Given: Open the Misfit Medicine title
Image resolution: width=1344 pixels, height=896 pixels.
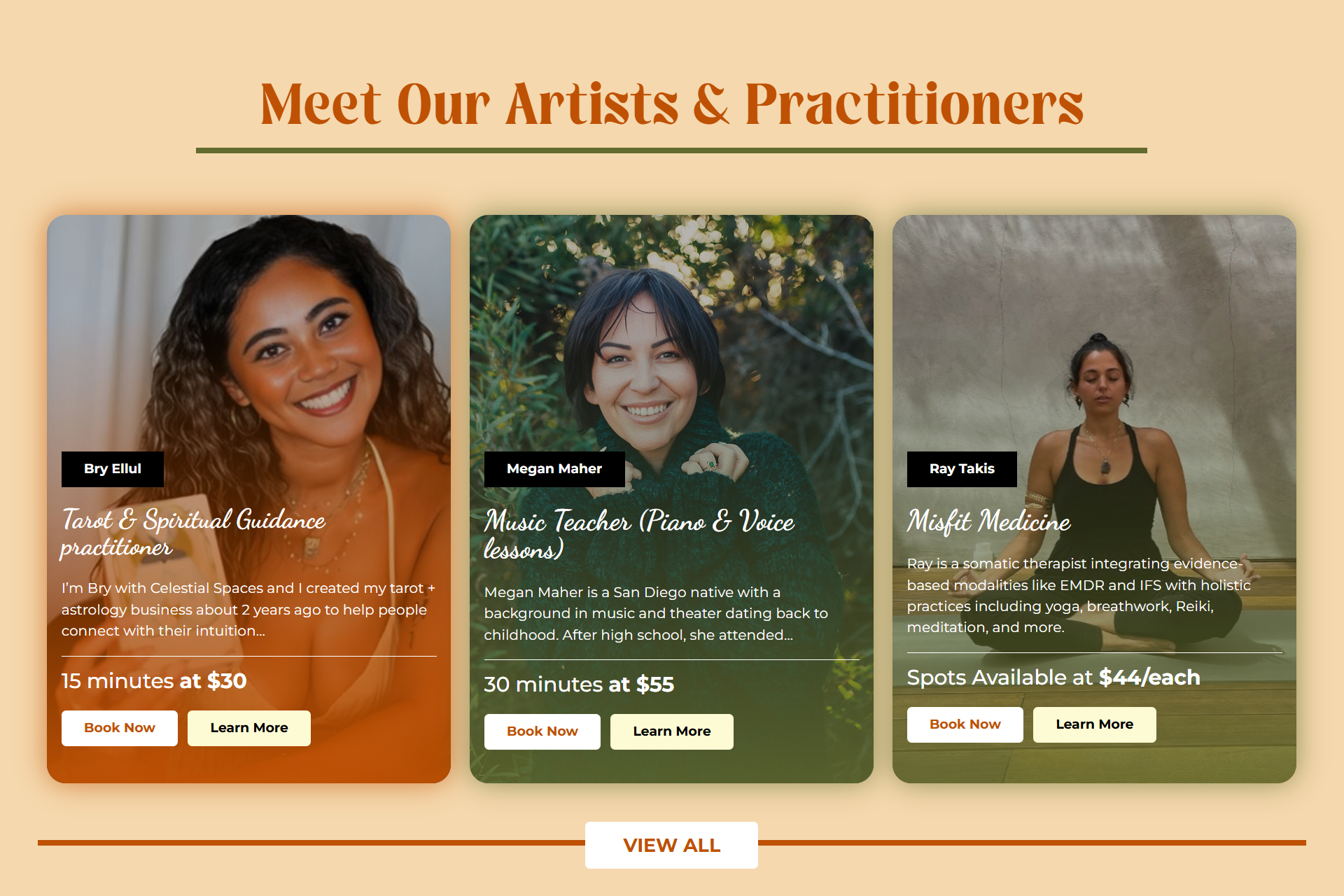Looking at the screenshot, I should pyautogui.click(x=989, y=521).
